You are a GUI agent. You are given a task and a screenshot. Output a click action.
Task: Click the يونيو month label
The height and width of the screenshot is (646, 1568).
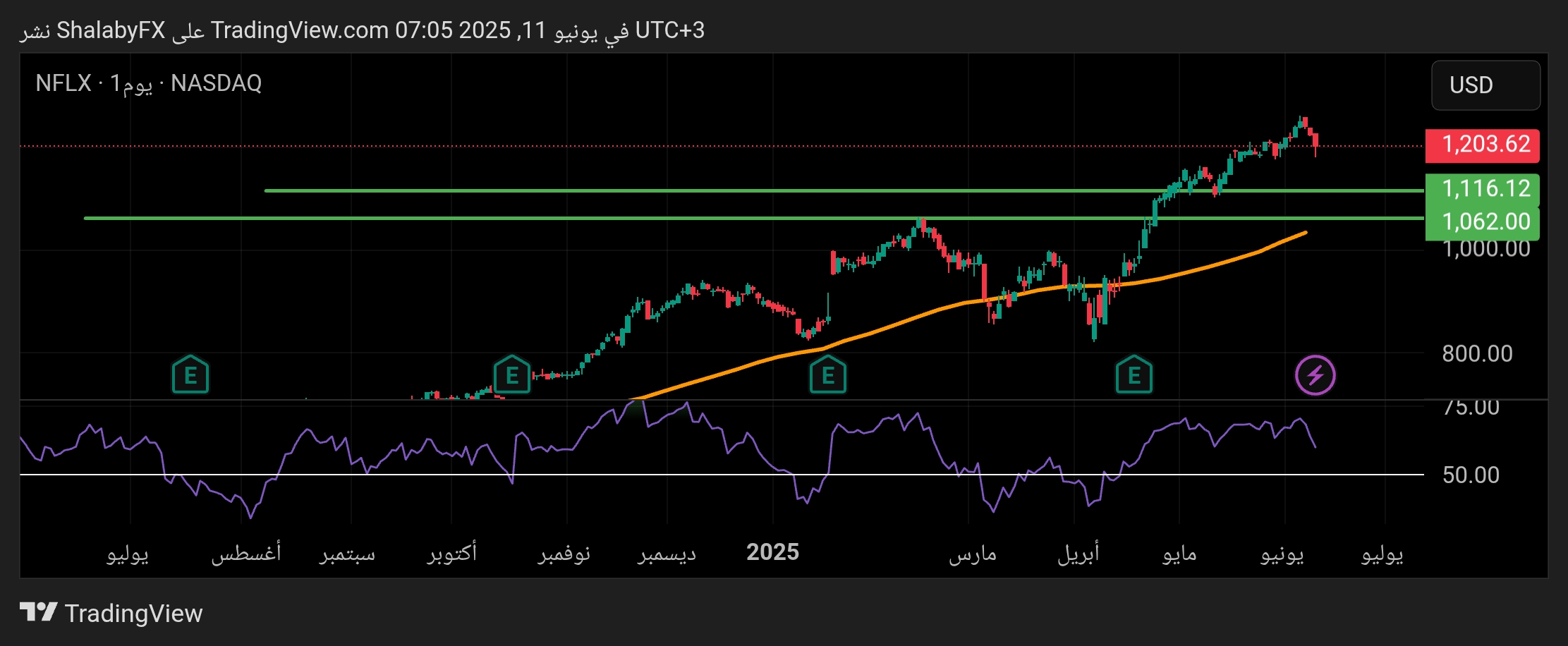pyautogui.click(x=1282, y=554)
